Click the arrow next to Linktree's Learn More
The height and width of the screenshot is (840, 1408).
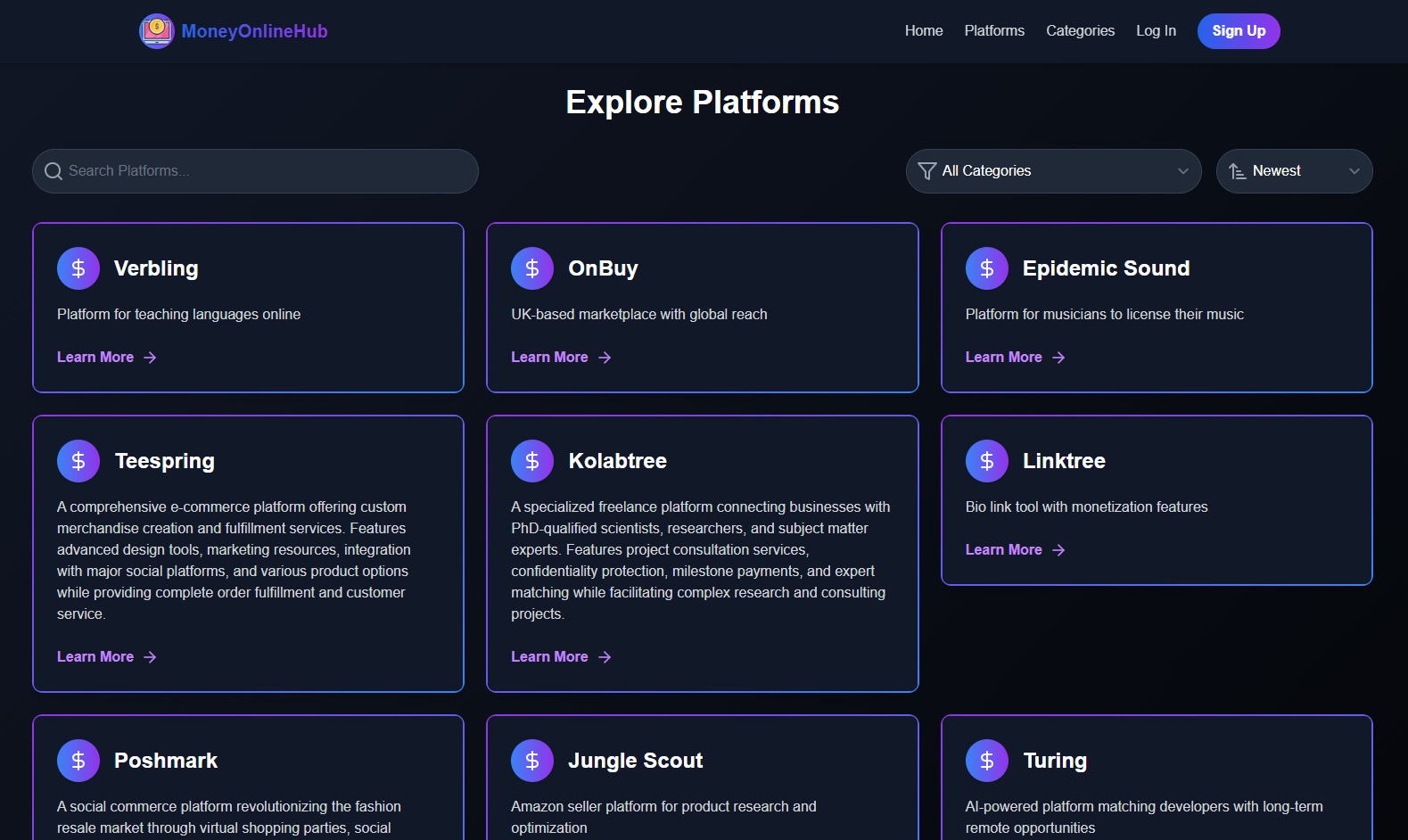1058,550
